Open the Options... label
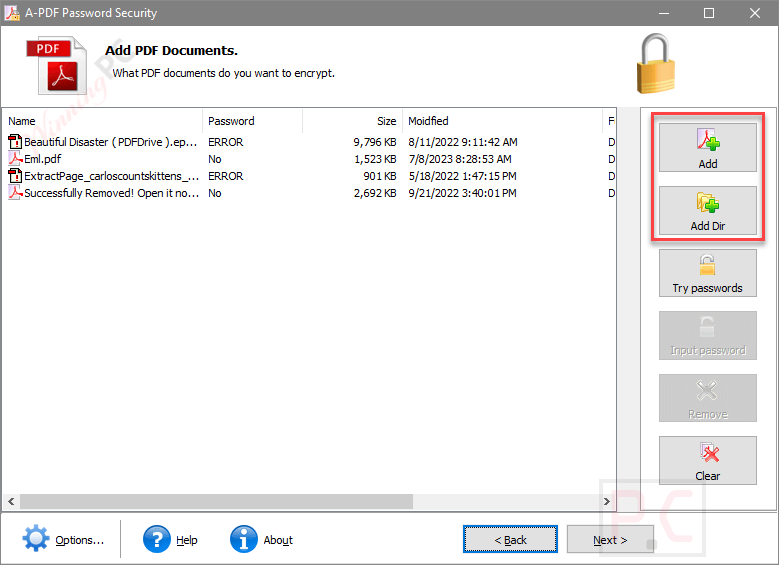 click(x=79, y=540)
